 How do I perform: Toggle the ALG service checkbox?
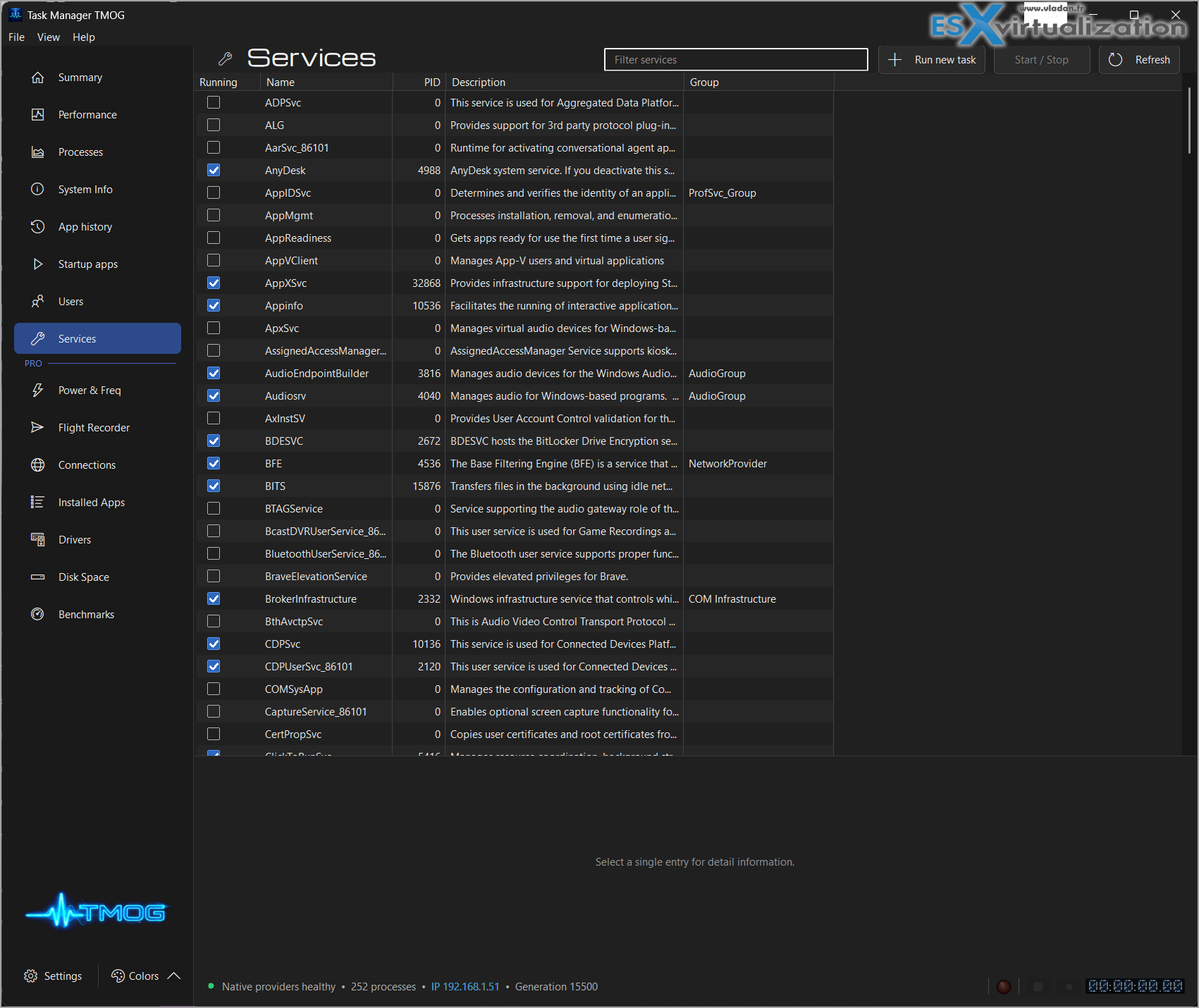pyautogui.click(x=214, y=125)
